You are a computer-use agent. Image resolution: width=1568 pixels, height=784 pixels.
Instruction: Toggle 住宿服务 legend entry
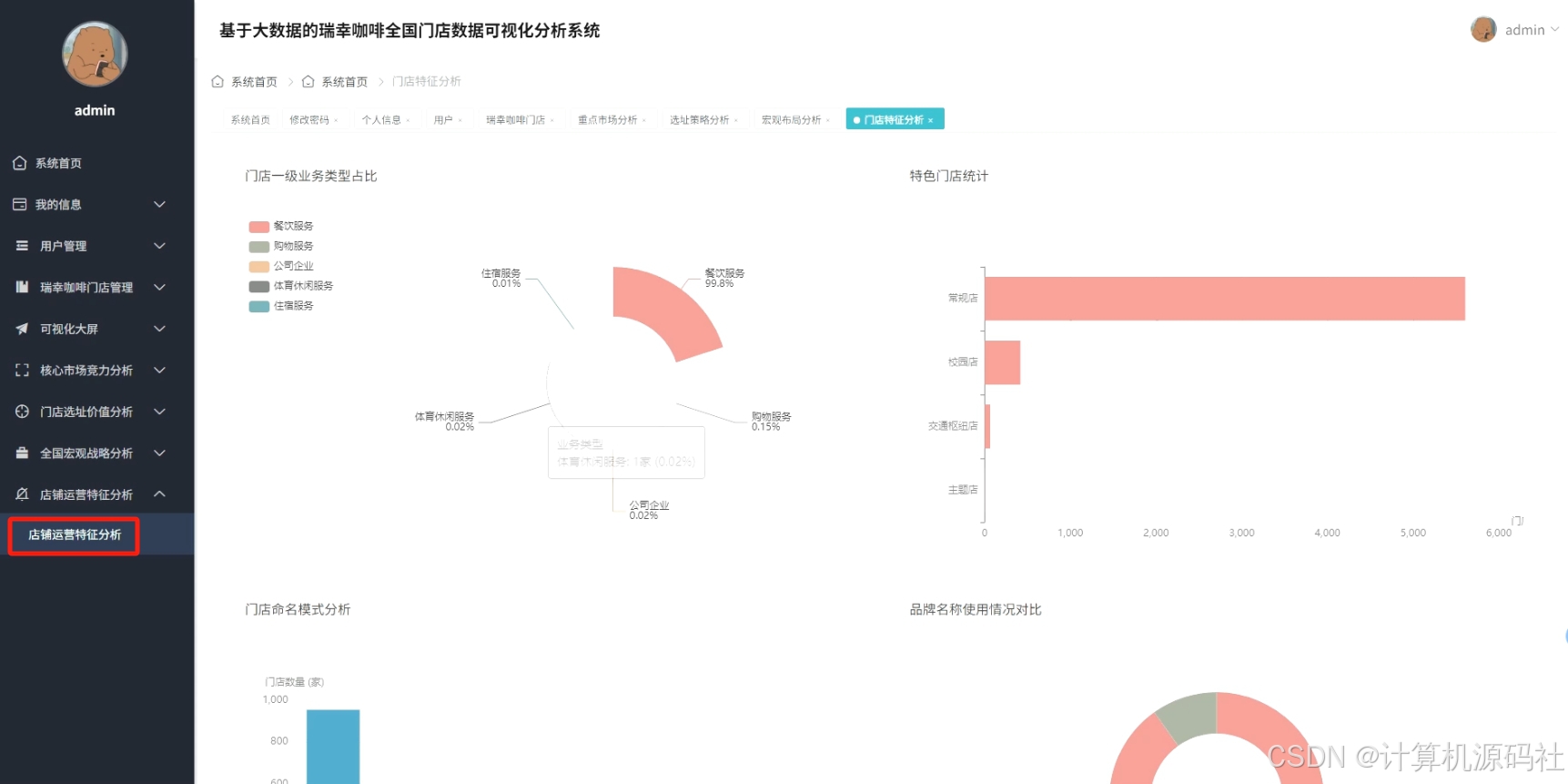coord(281,306)
